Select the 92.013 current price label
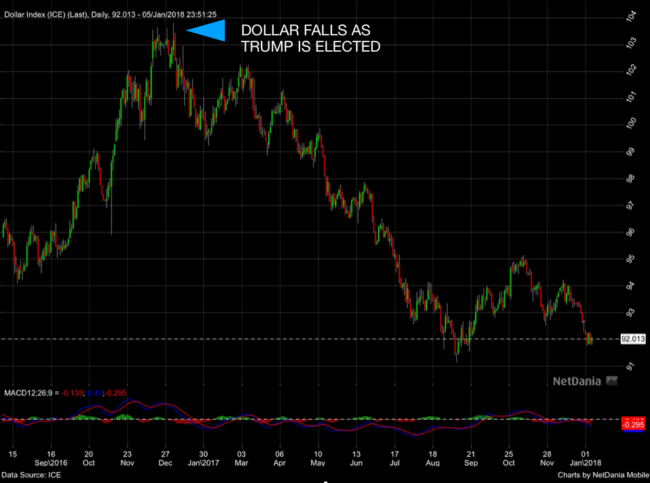 click(x=633, y=340)
